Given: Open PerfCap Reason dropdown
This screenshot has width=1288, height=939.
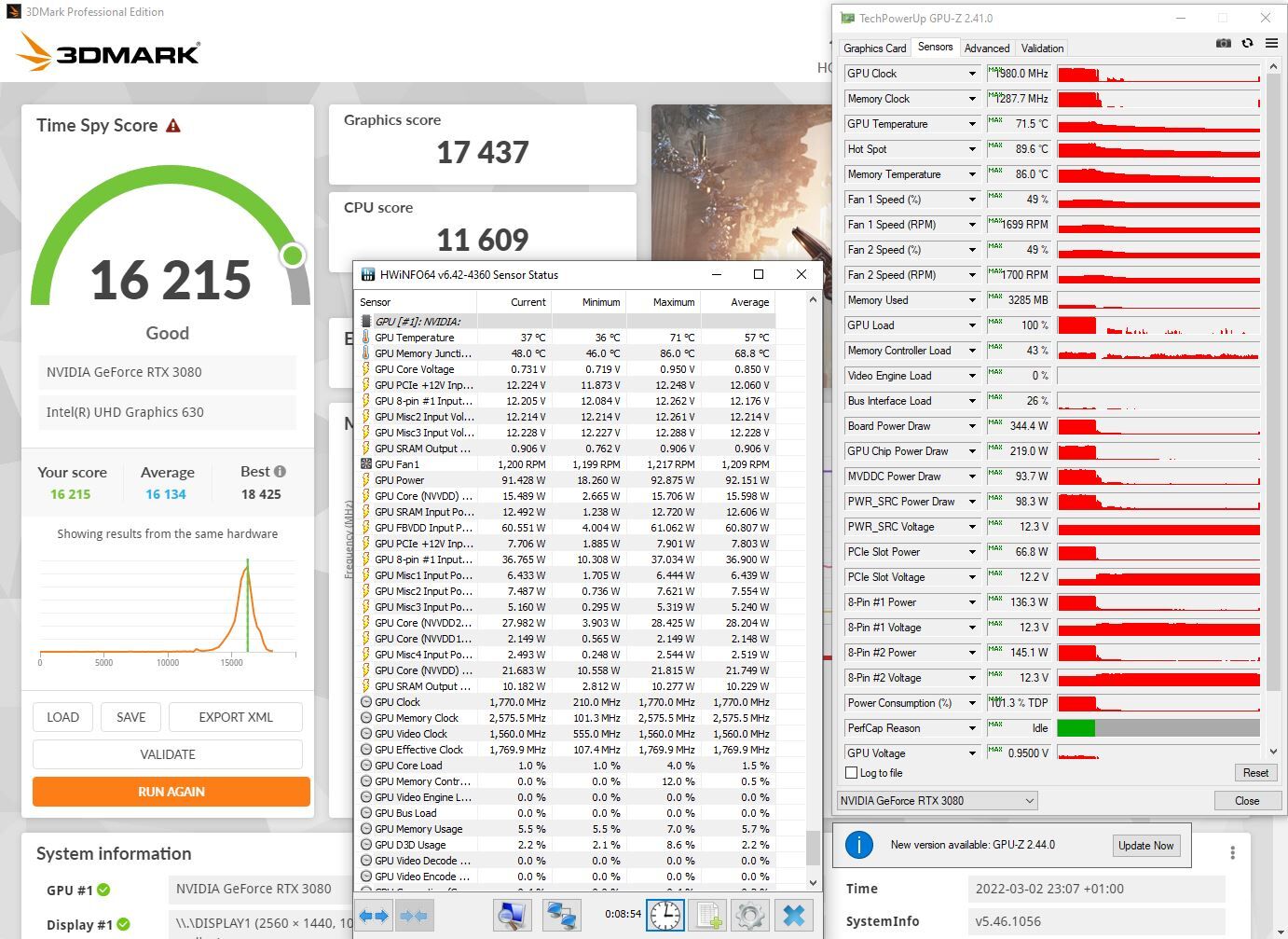Looking at the screenshot, I should [972, 728].
